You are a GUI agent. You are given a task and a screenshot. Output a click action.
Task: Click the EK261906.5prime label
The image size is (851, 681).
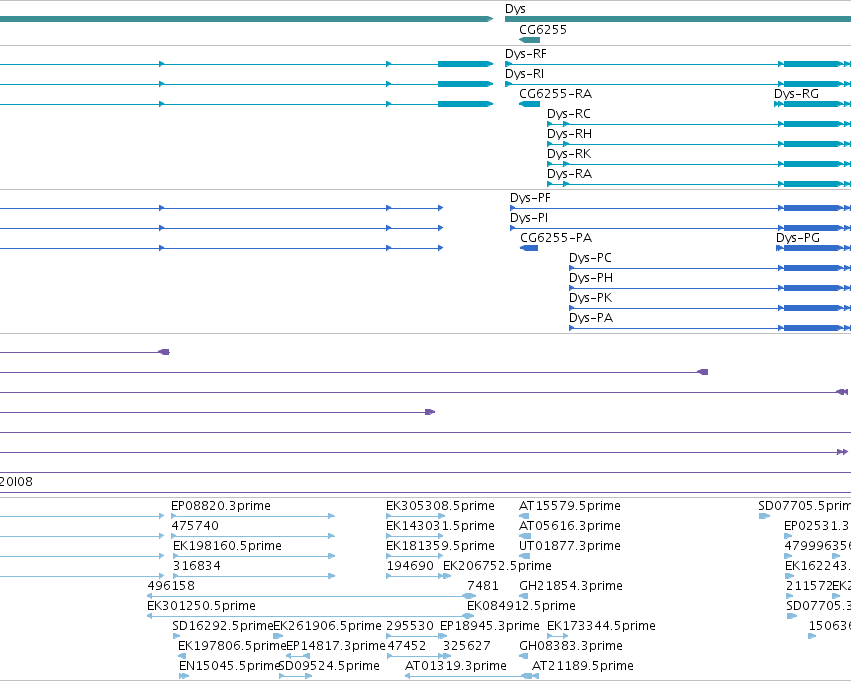tap(327, 627)
